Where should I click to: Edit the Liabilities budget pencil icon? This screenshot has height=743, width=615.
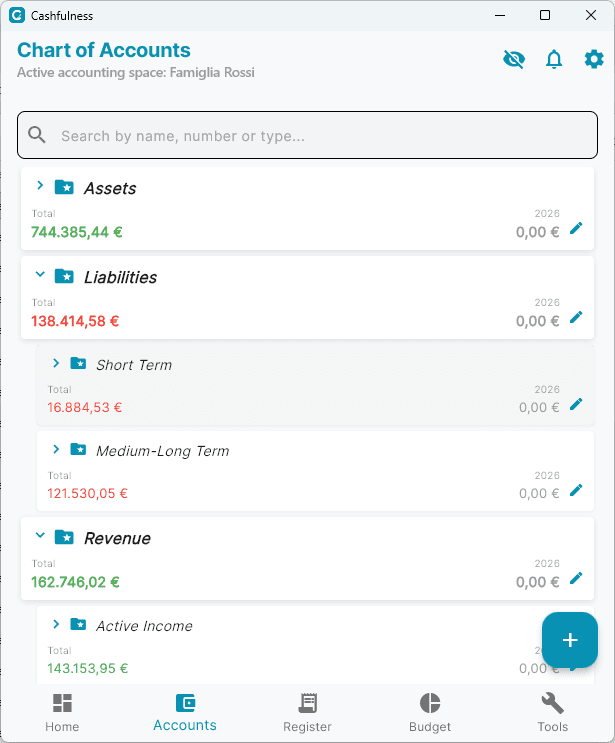pyautogui.click(x=576, y=318)
